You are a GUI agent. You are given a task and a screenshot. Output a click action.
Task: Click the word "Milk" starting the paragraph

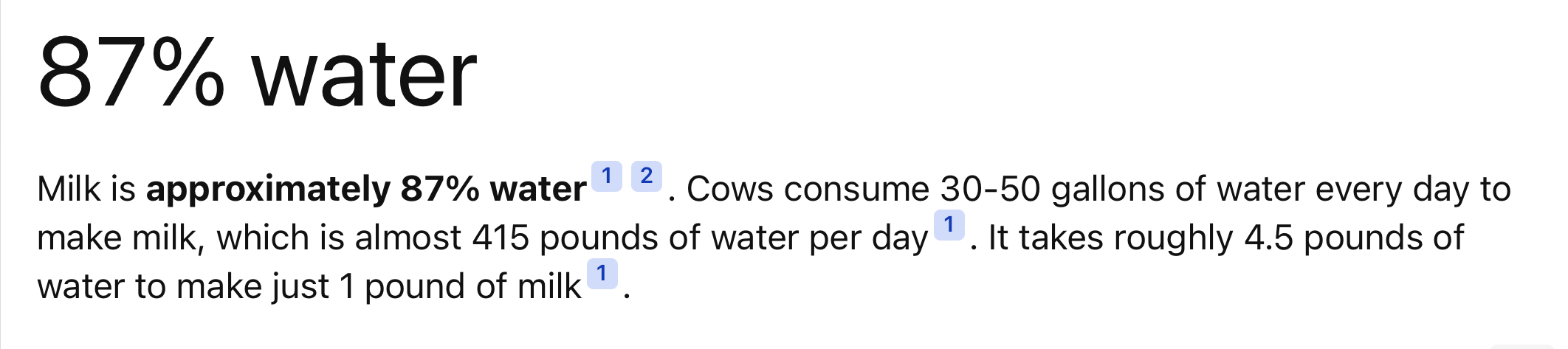pos(69,190)
